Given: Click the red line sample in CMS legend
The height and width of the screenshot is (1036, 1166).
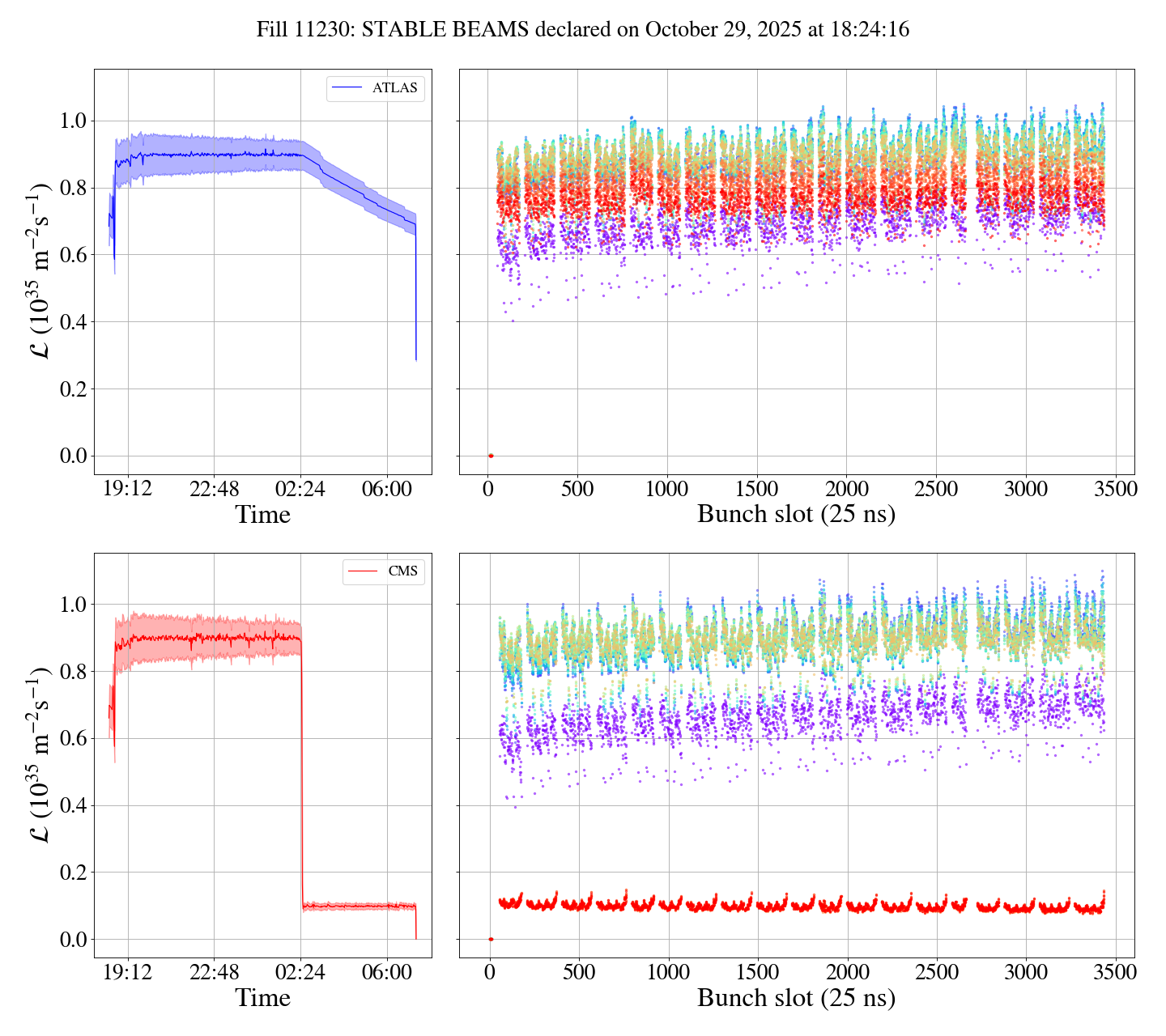Looking at the screenshot, I should (362, 571).
